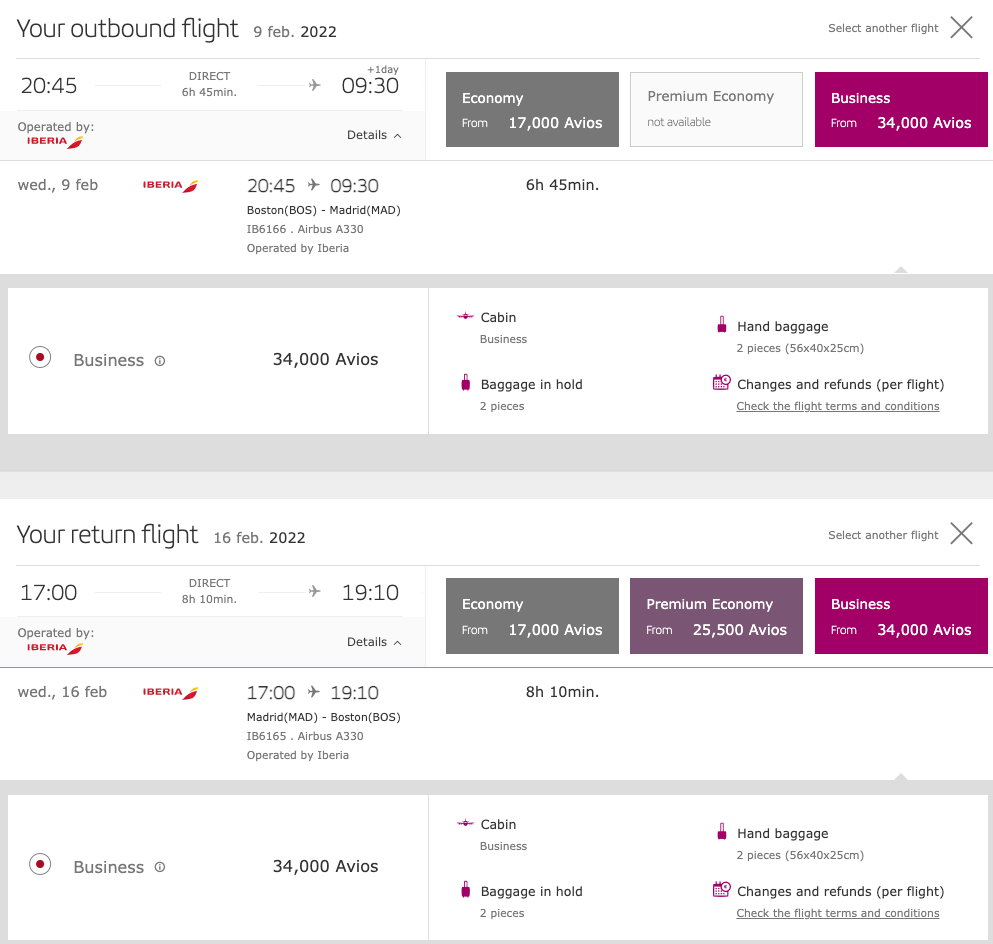Select the Premium Economy fare for the return flight
The height and width of the screenshot is (944, 993).
(716, 616)
